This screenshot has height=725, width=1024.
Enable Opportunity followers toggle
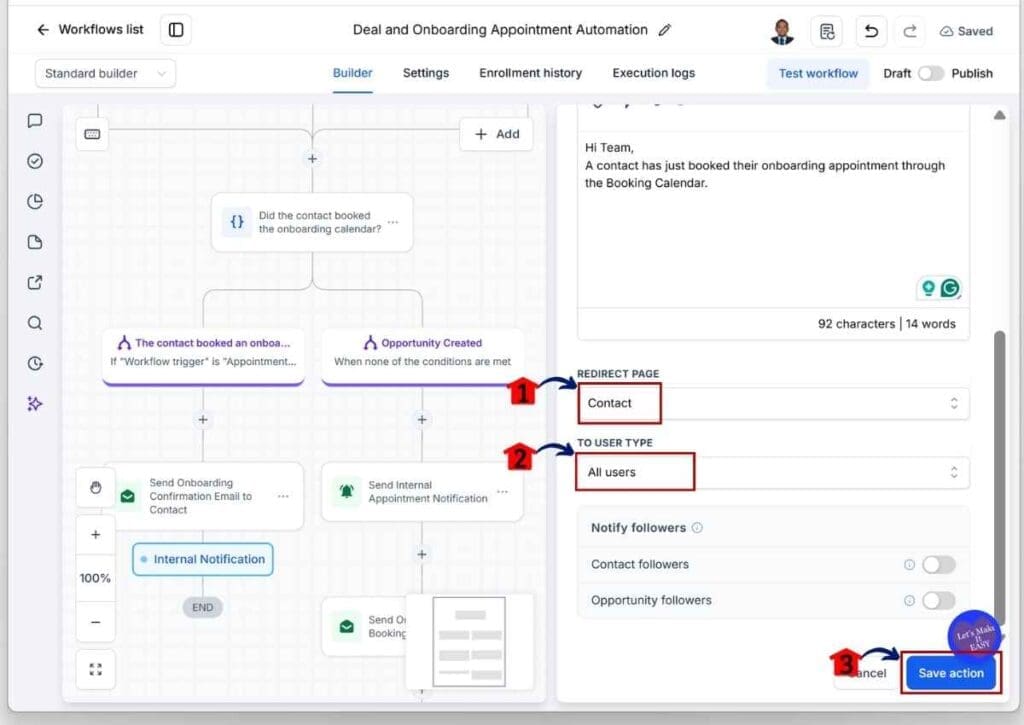pos(939,600)
